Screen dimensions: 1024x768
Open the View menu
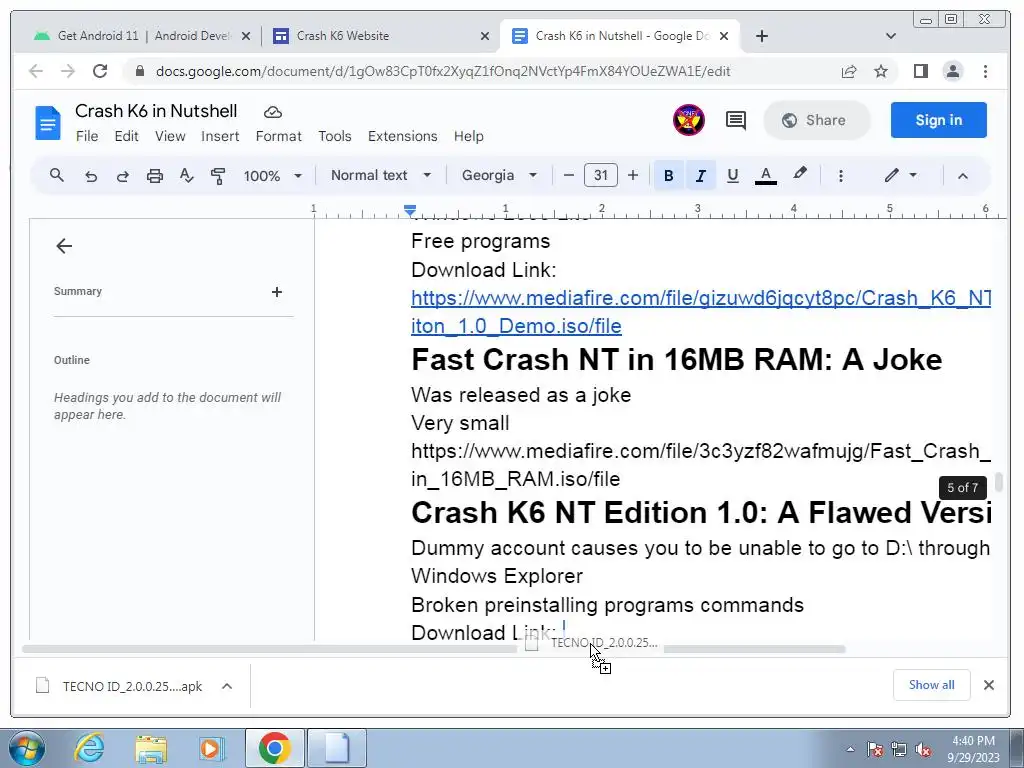[x=170, y=136]
